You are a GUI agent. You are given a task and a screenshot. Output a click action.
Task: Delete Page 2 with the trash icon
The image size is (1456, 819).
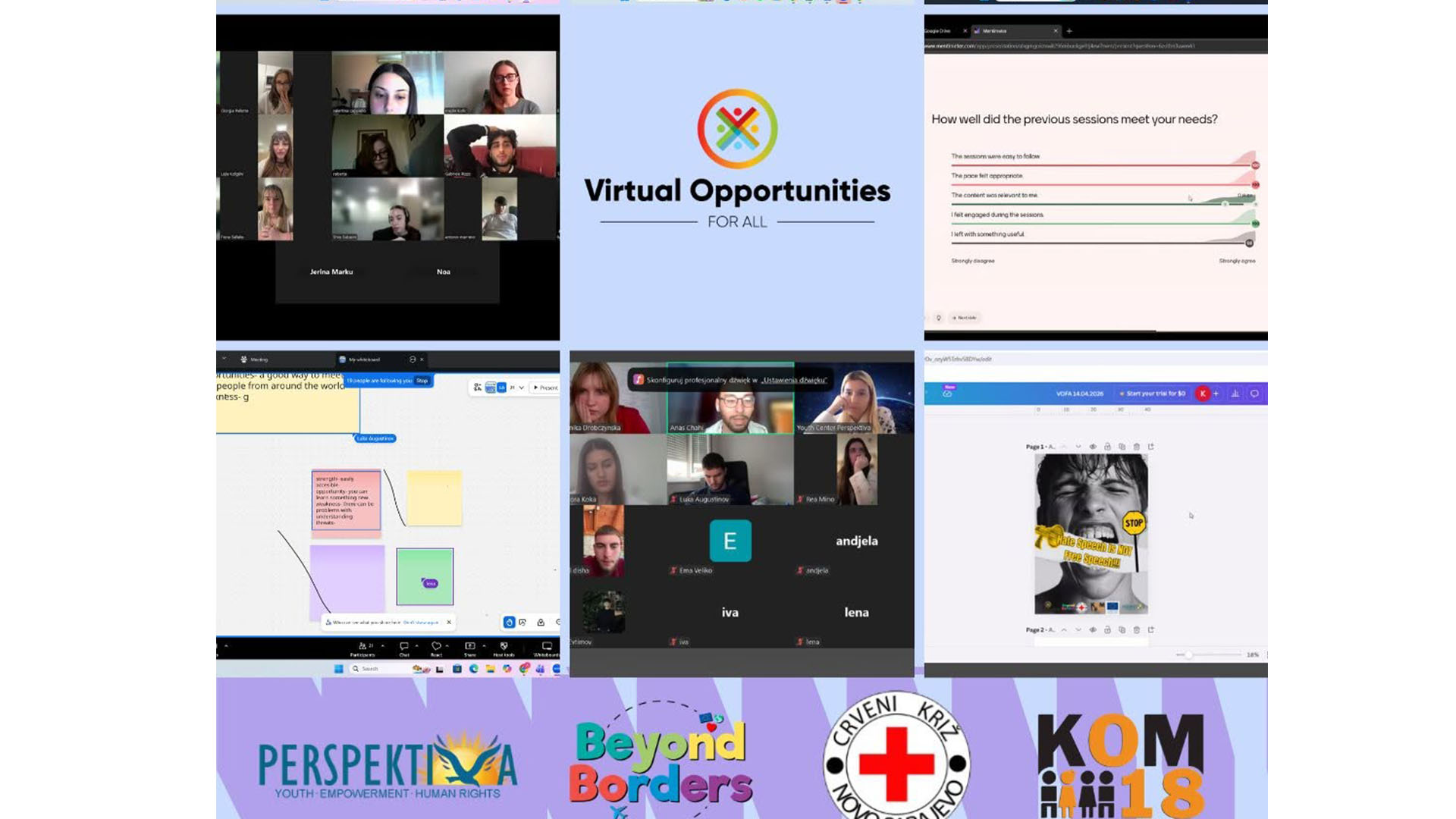[x=1136, y=629]
